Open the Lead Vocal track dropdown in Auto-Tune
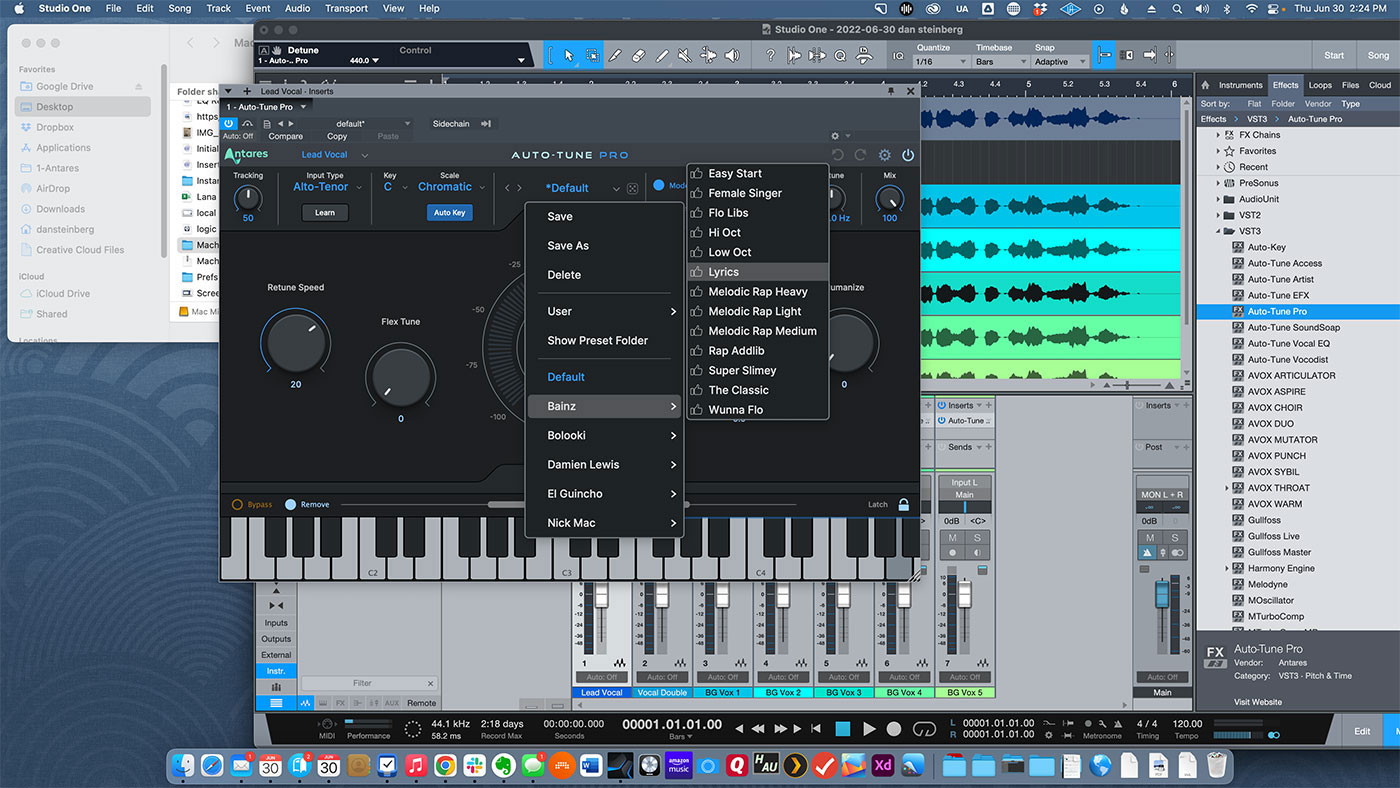 click(x=335, y=155)
